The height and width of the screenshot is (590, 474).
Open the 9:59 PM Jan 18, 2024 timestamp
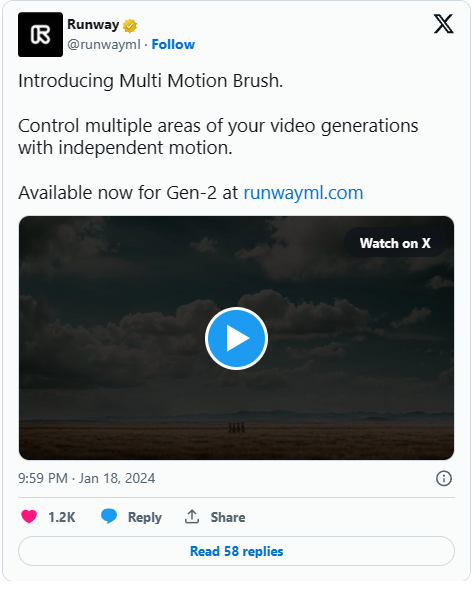[x=87, y=479]
